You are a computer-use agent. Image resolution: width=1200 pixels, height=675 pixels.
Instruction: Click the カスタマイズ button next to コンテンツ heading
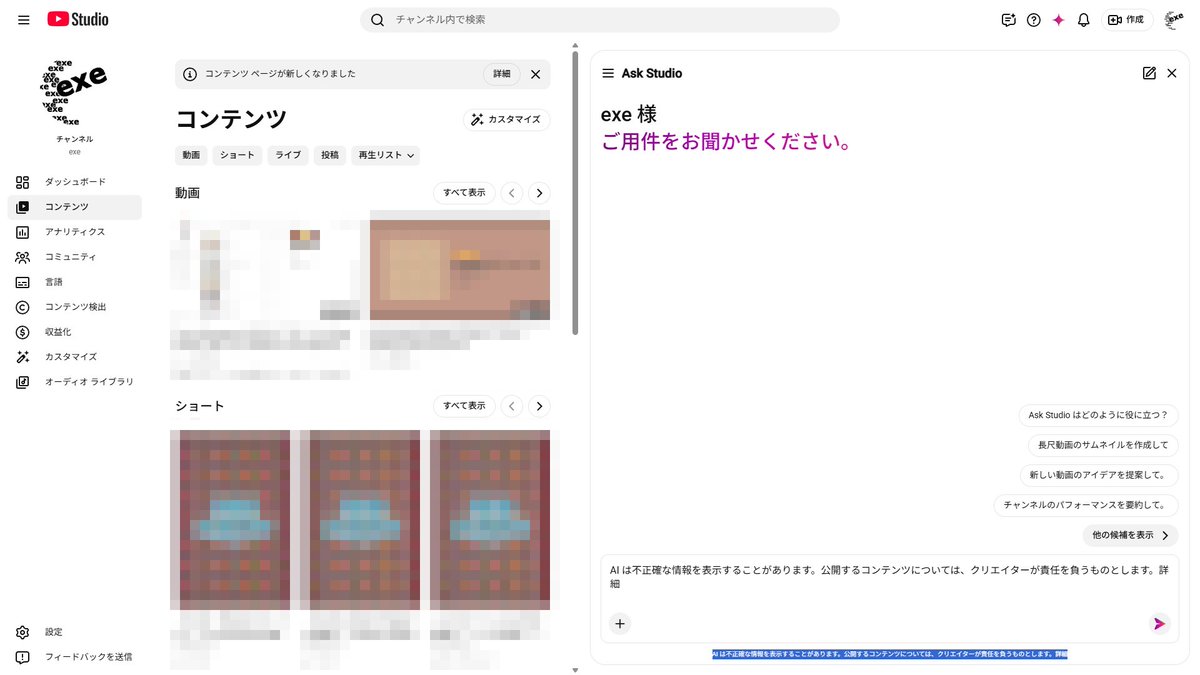[507, 119]
